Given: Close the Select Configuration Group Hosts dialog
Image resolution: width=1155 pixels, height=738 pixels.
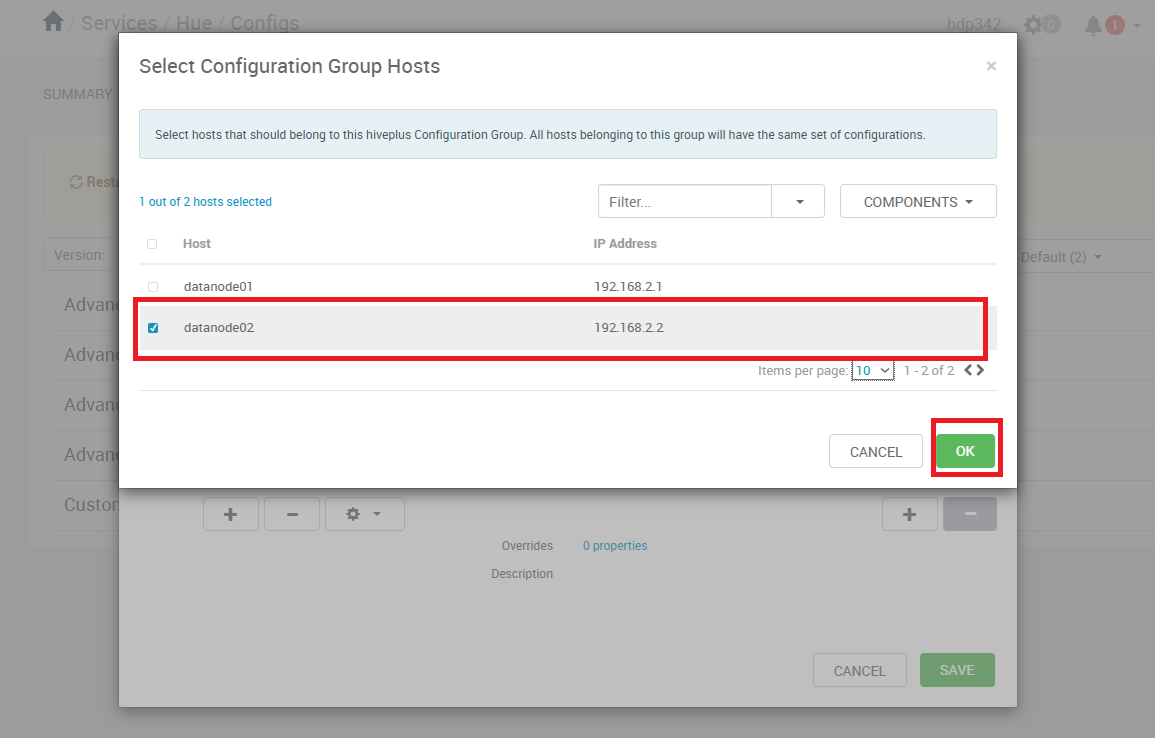Looking at the screenshot, I should (991, 66).
